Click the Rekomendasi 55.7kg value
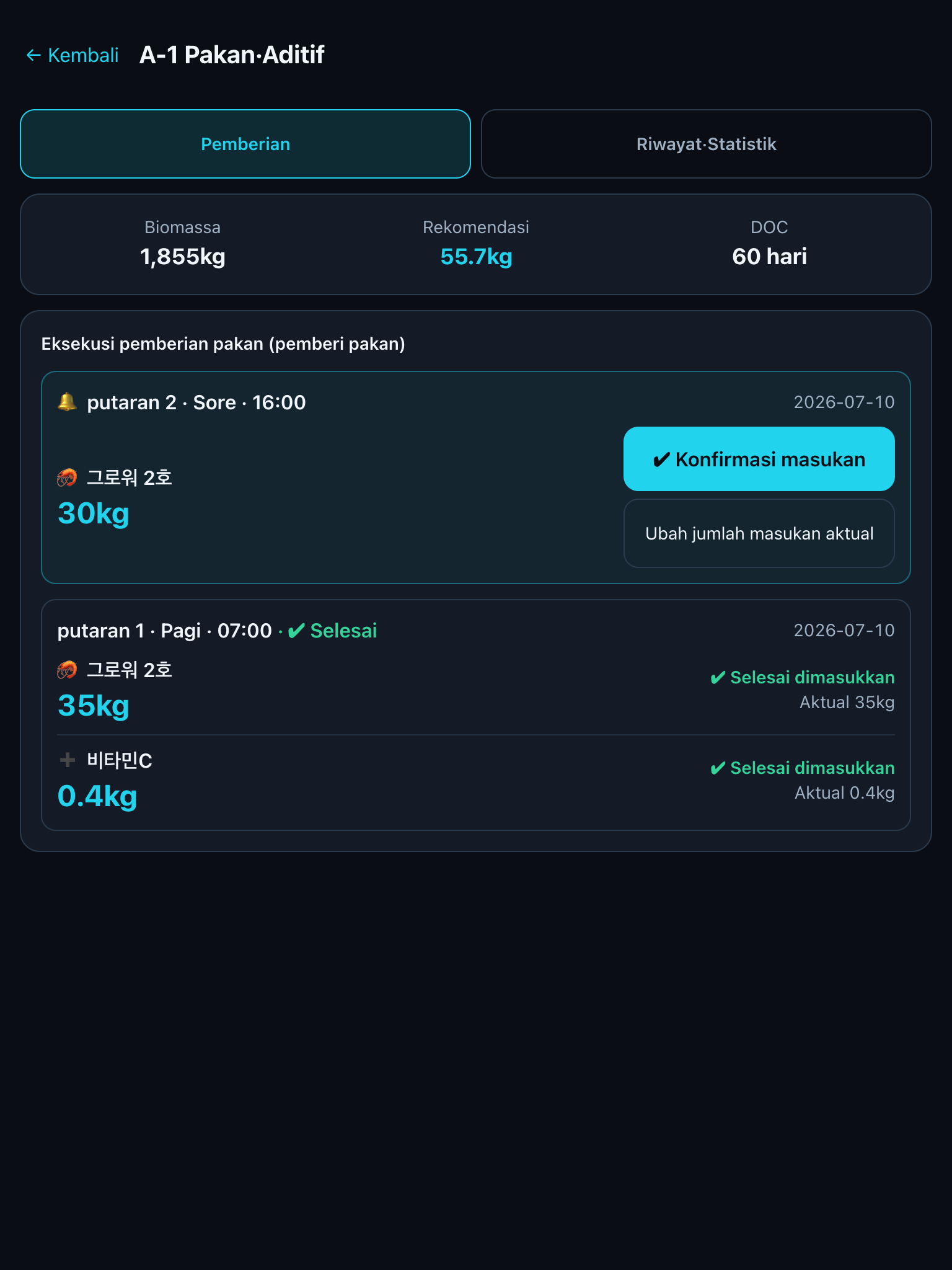Image resolution: width=952 pixels, height=1270 pixels. pos(476,256)
